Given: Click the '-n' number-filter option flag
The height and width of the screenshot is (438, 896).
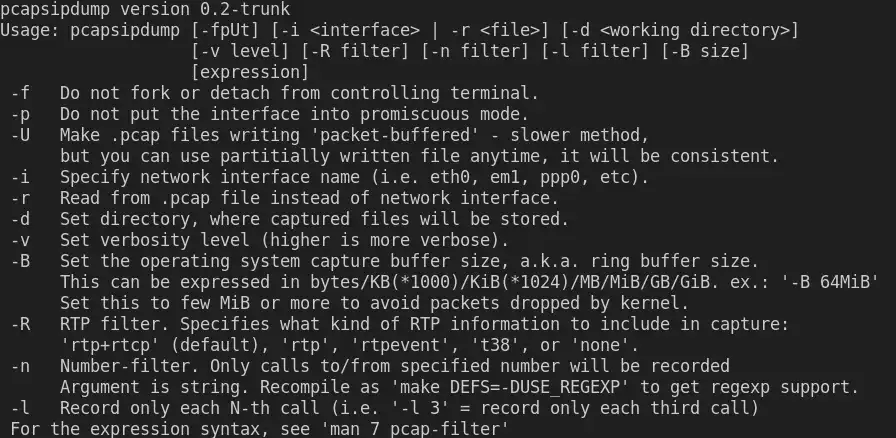Looking at the screenshot, I should point(20,365).
